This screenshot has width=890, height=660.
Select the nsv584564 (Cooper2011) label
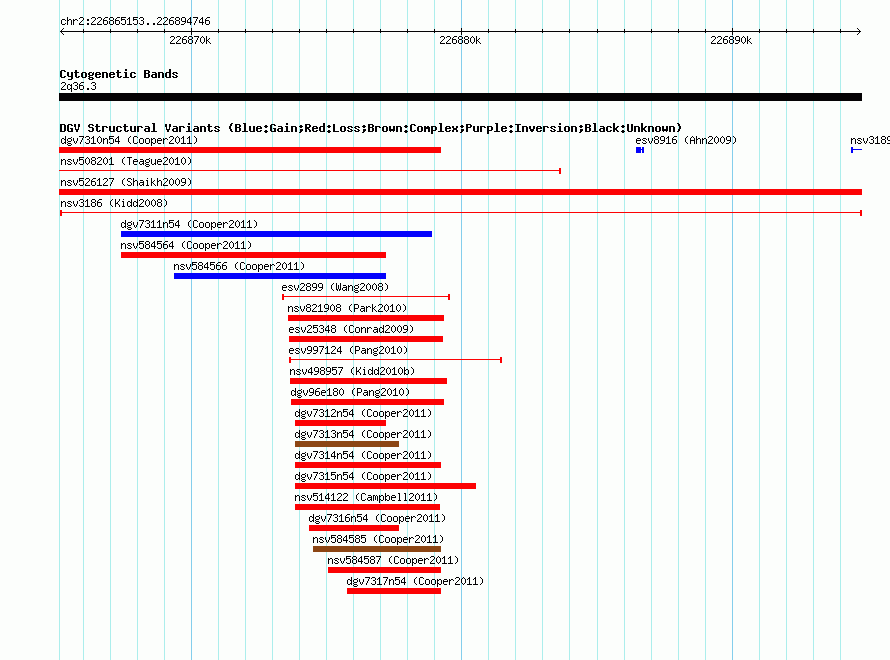click(x=186, y=245)
